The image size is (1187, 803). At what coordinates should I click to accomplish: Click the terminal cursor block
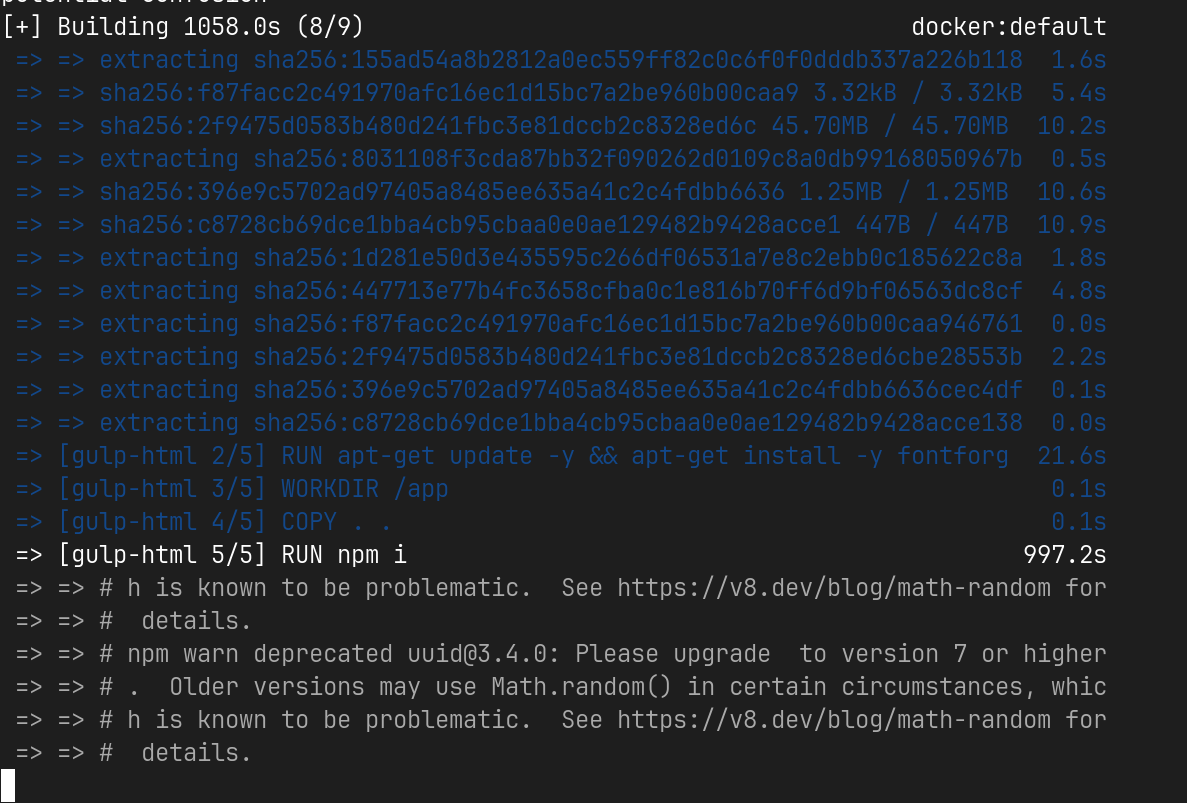pos(8,786)
